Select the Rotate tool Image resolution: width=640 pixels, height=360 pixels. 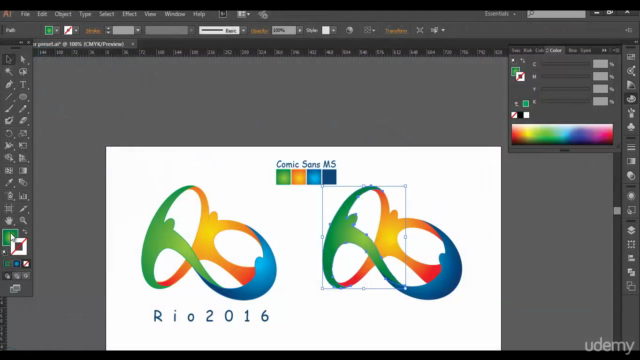9,133
